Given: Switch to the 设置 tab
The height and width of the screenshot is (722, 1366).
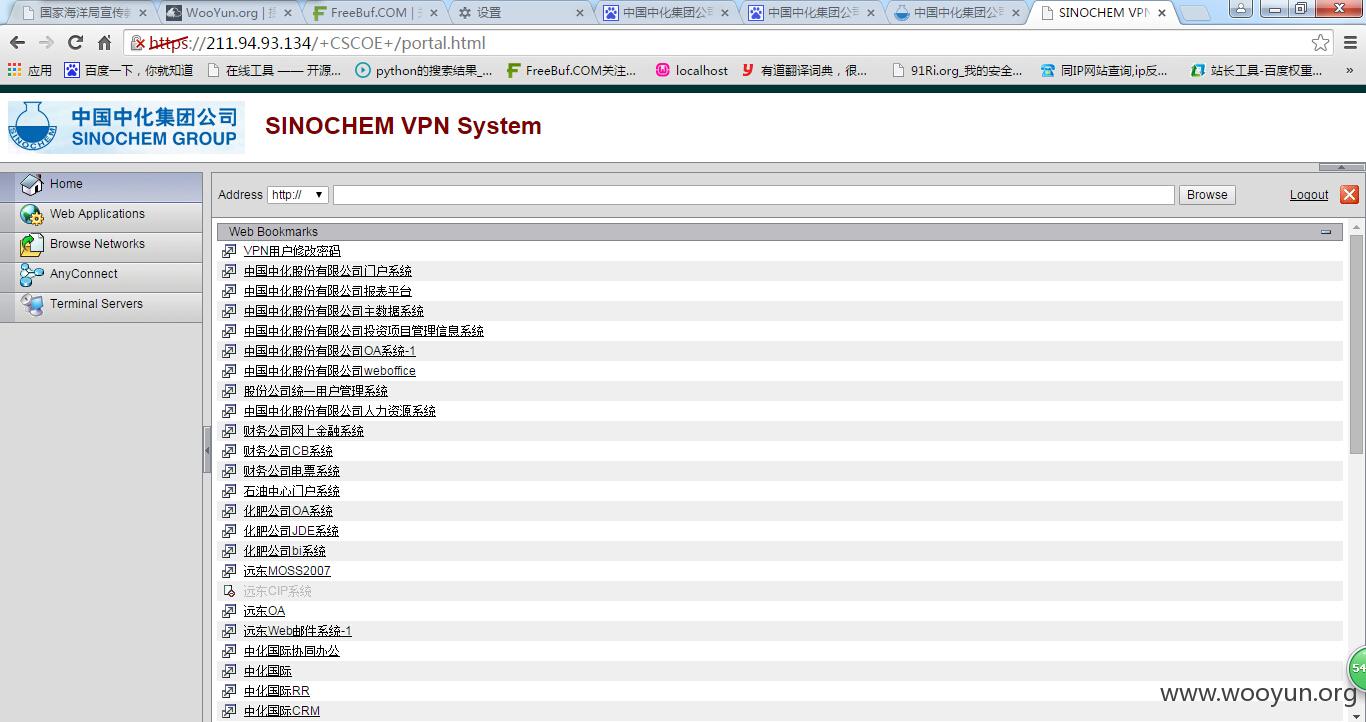Looking at the screenshot, I should (x=518, y=13).
